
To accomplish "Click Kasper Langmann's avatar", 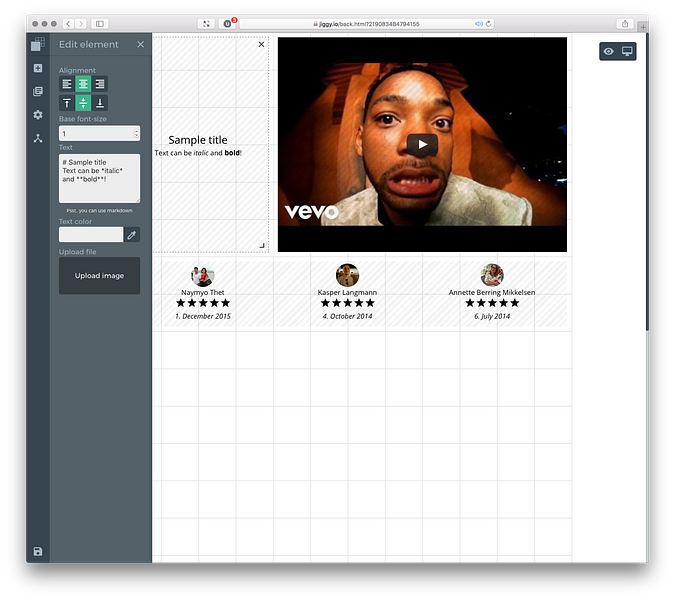I will click(x=347, y=275).
